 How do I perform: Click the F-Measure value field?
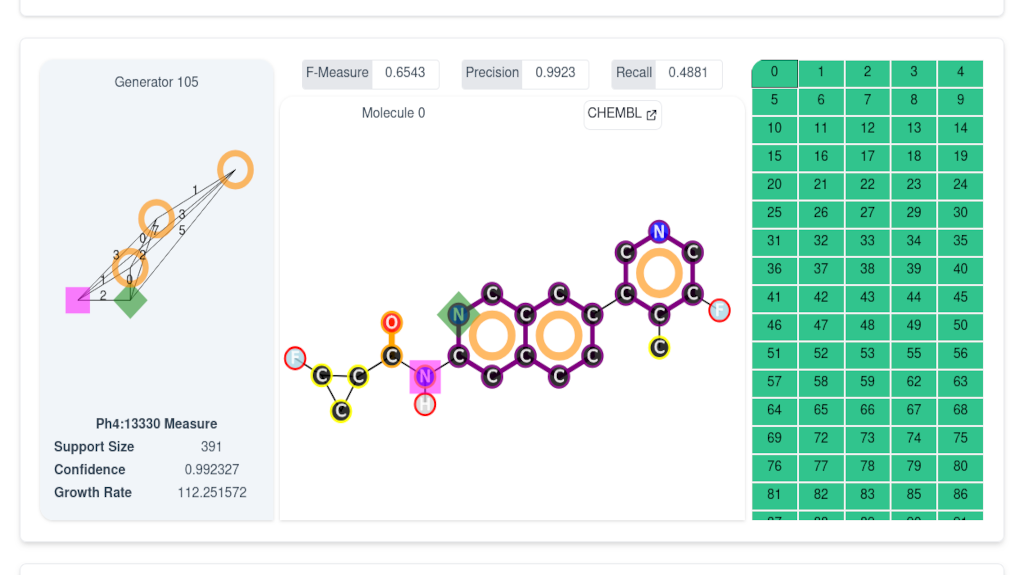click(x=405, y=73)
